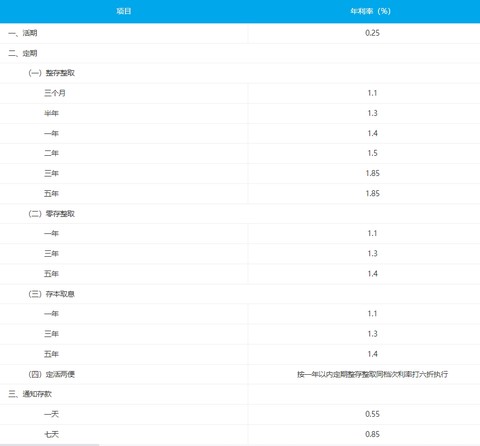480x446 pixels.
Task: Click the (一) 整存整取 subsection label
Action: [x=52, y=73]
